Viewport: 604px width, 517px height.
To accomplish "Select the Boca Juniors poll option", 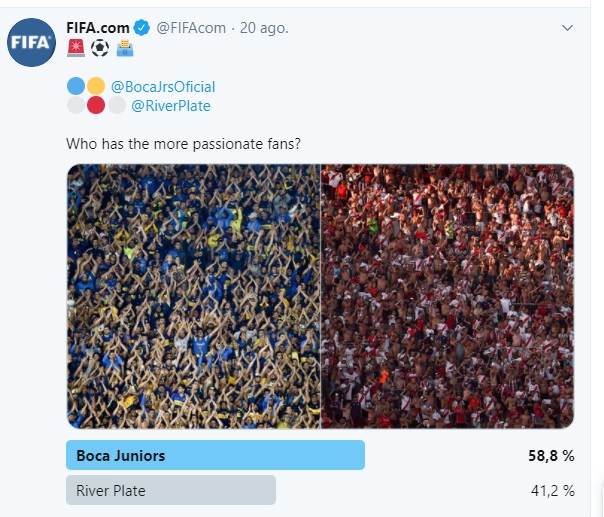I will pos(215,455).
